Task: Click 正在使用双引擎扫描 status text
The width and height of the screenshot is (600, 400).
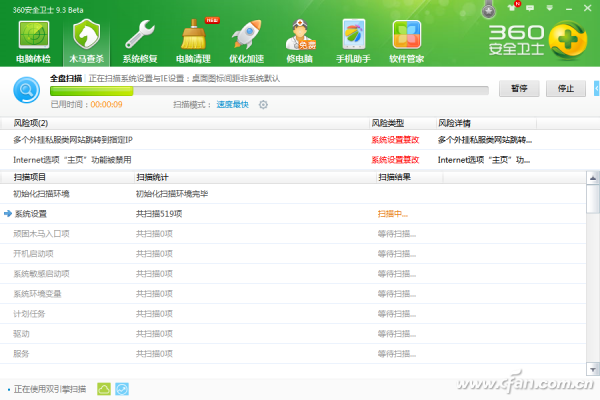Action: pos(50,389)
